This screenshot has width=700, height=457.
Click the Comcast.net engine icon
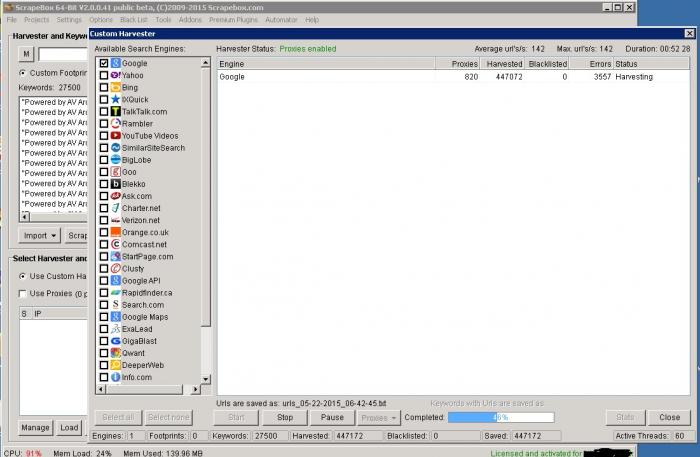point(116,244)
